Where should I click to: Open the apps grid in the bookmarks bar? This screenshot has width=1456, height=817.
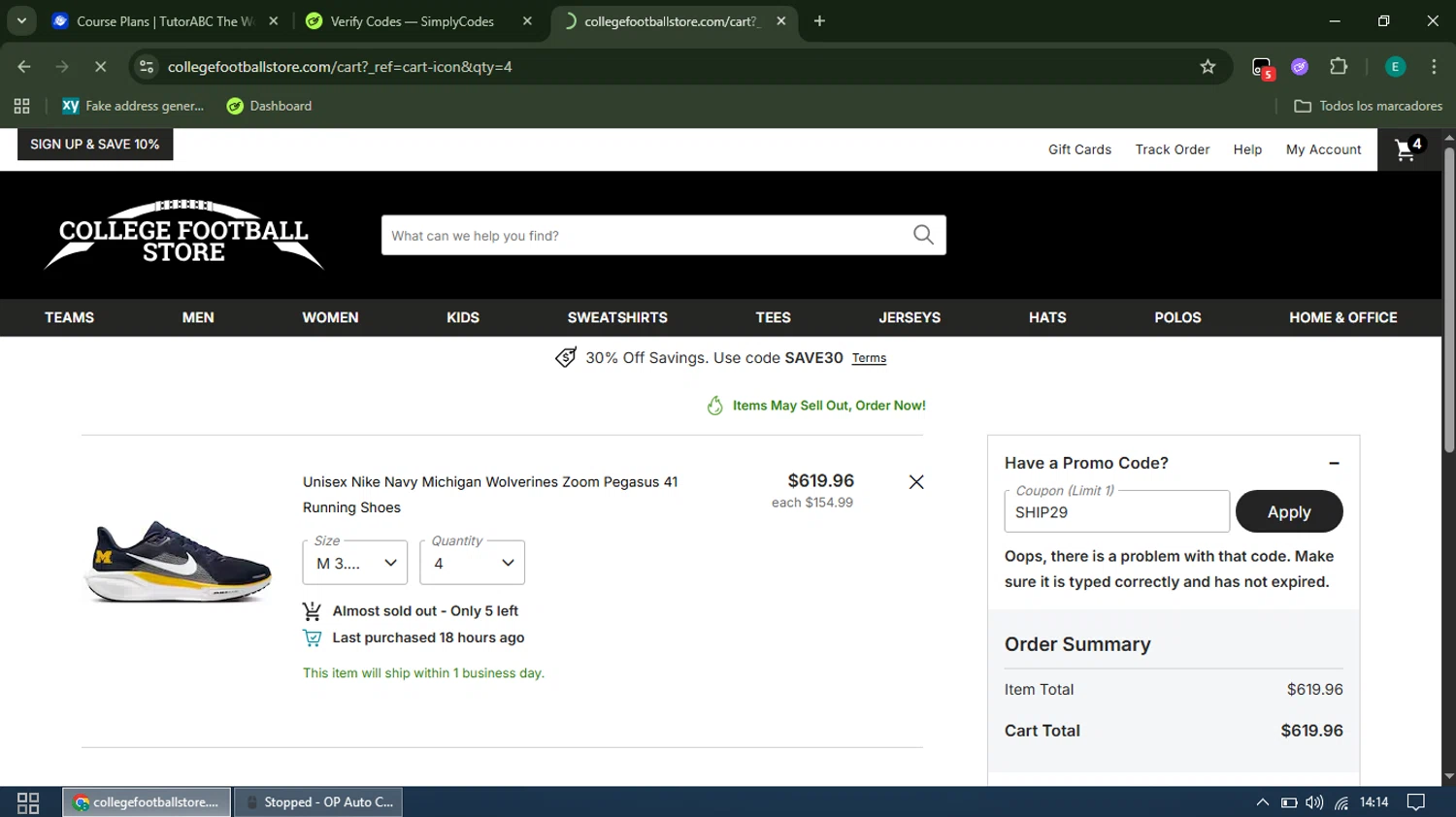(21, 106)
